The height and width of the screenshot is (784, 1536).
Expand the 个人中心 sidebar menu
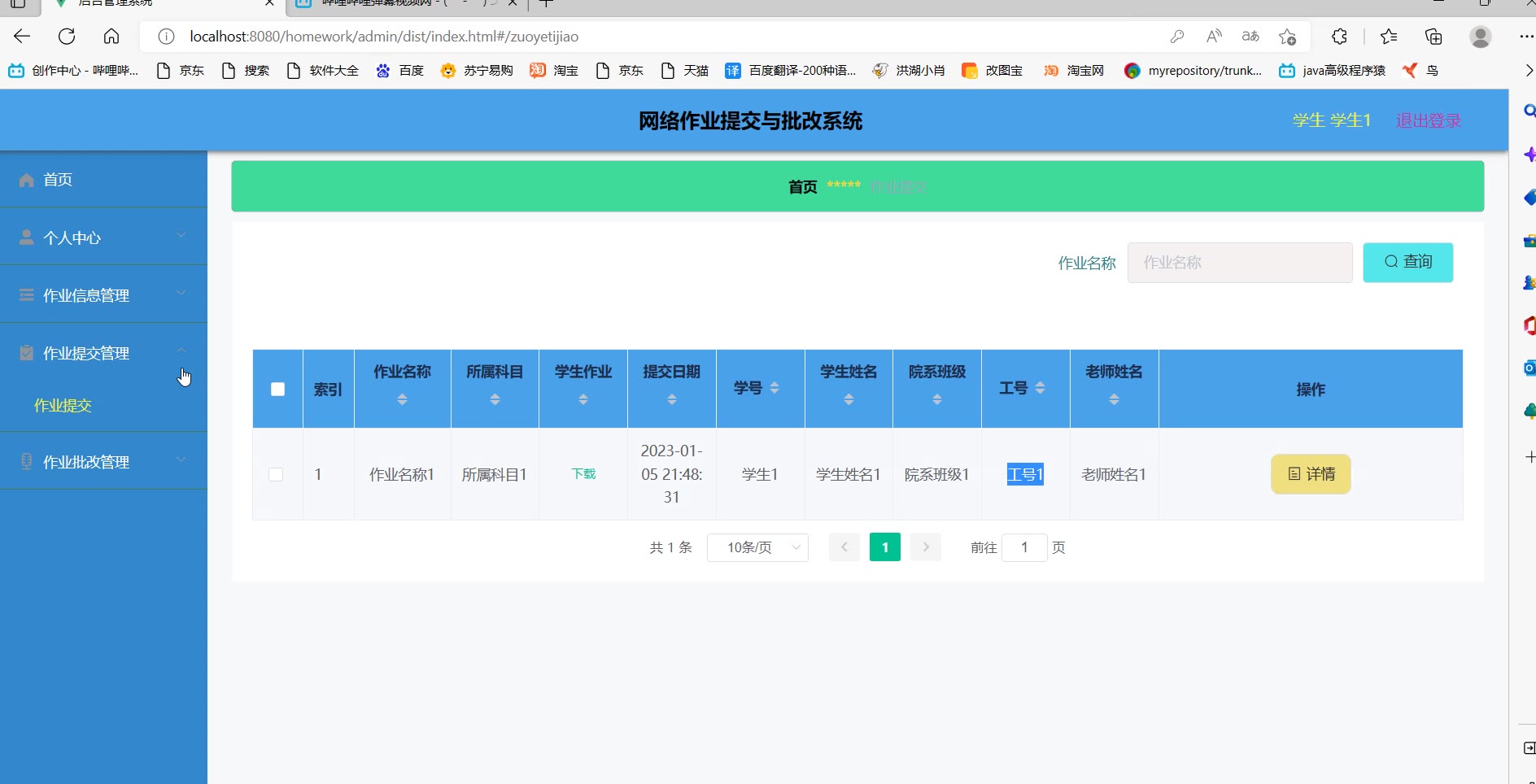tap(103, 237)
